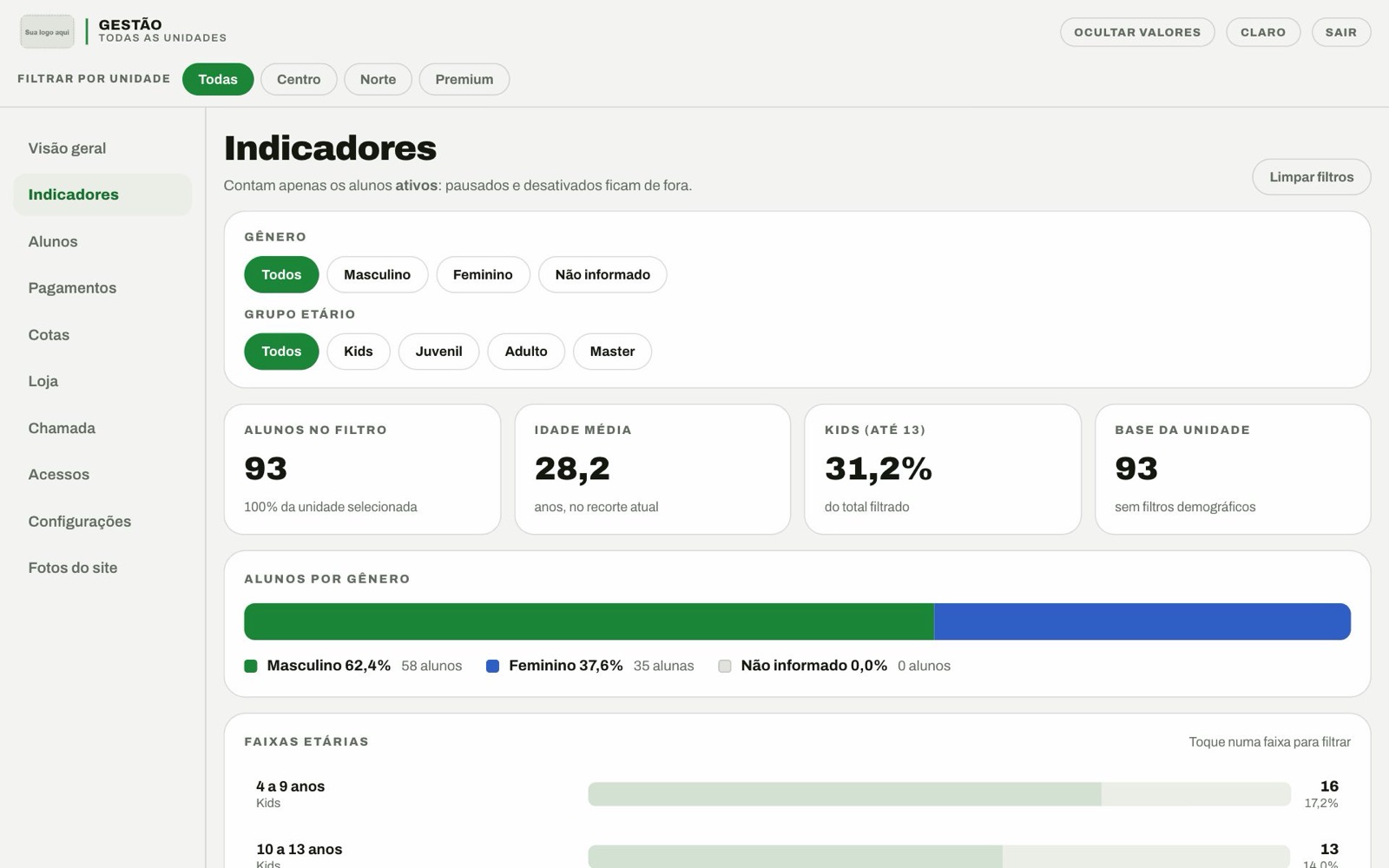The image size is (1389, 868).
Task: Click the blue Feminino legend swatch
Action: tap(492, 666)
